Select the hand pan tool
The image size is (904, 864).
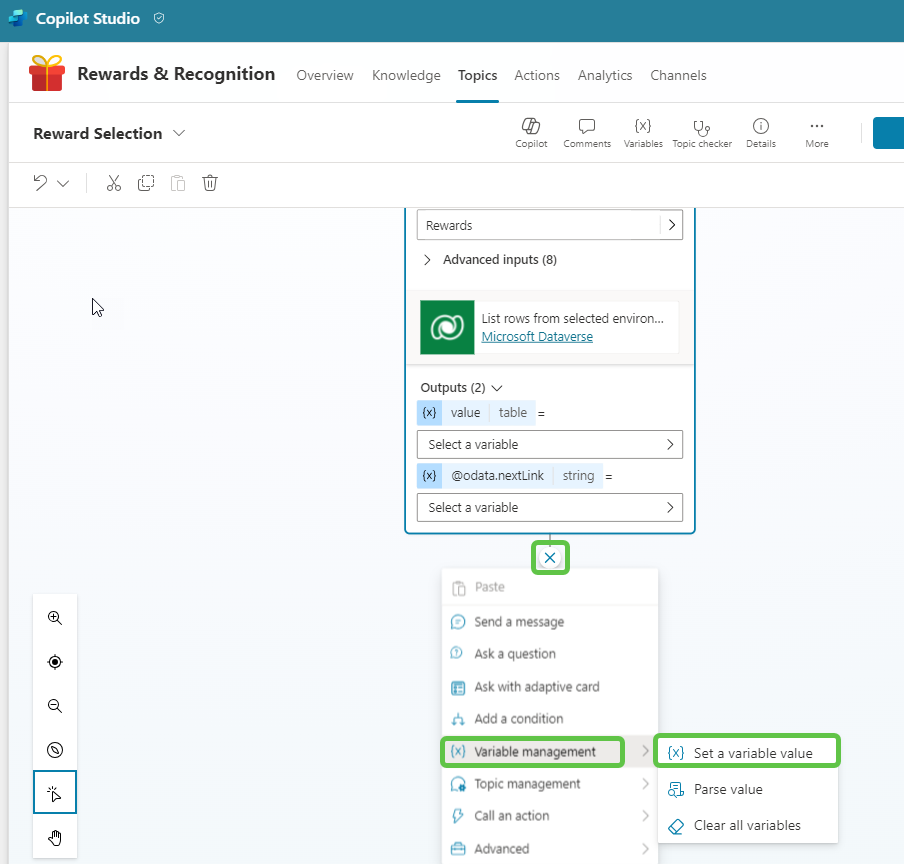point(55,838)
